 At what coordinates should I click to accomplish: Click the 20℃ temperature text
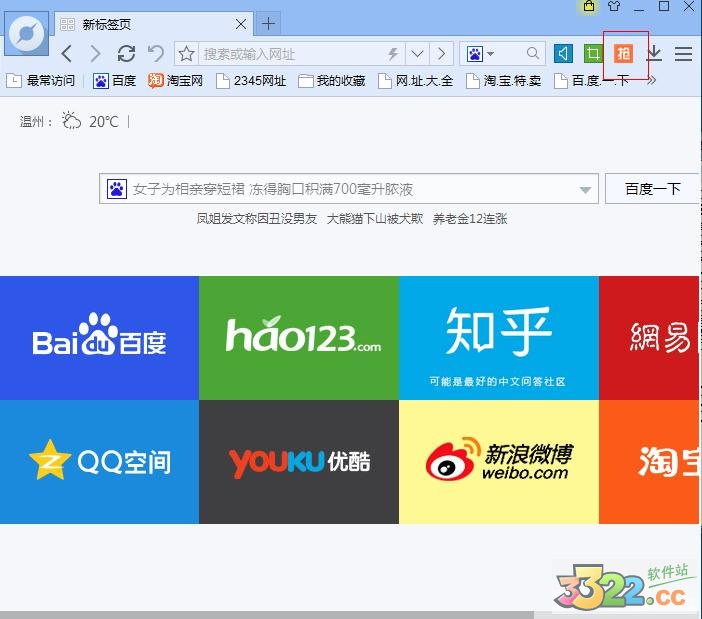pyautogui.click(x=104, y=121)
